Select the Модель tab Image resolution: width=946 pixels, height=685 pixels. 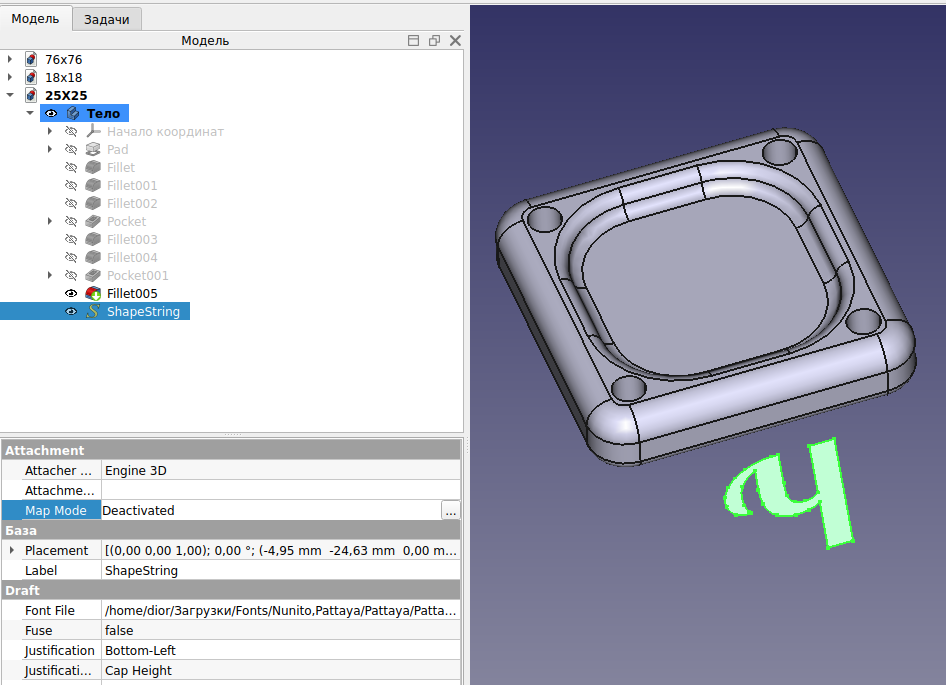point(35,18)
